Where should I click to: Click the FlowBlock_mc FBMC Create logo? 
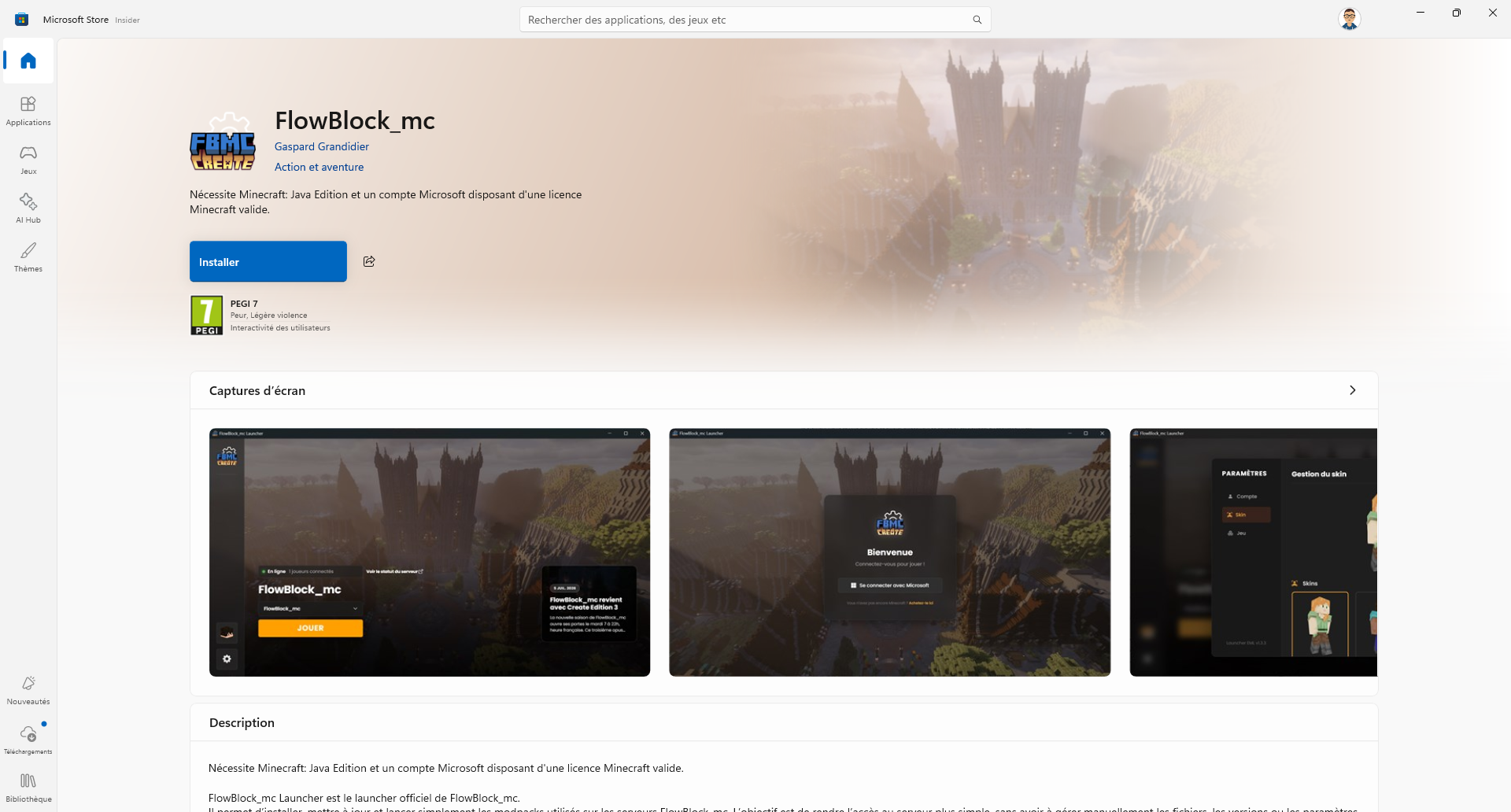(223, 142)
